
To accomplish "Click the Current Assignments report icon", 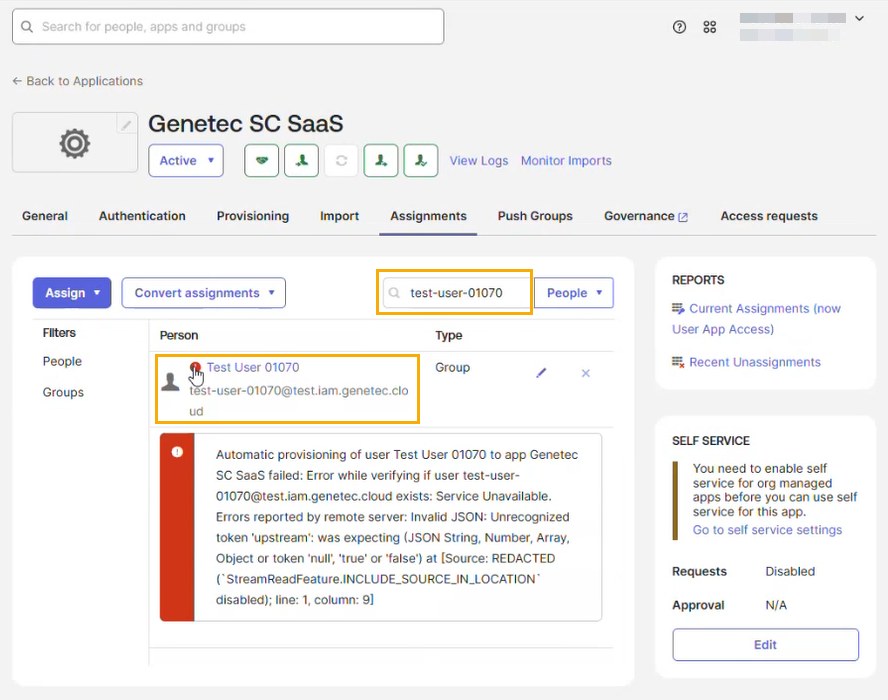I will tap(678, 308).
